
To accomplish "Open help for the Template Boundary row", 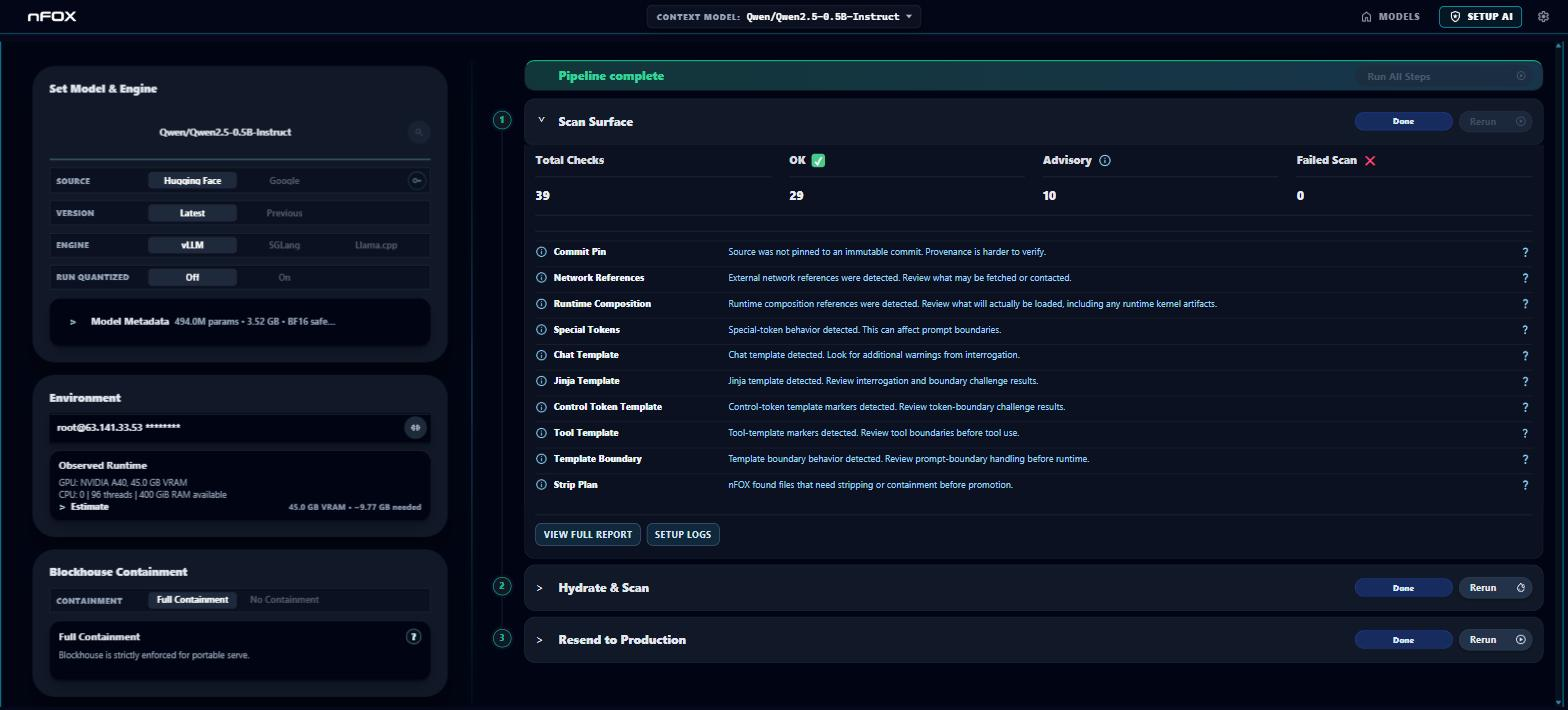I will [x=1525, y=460].
